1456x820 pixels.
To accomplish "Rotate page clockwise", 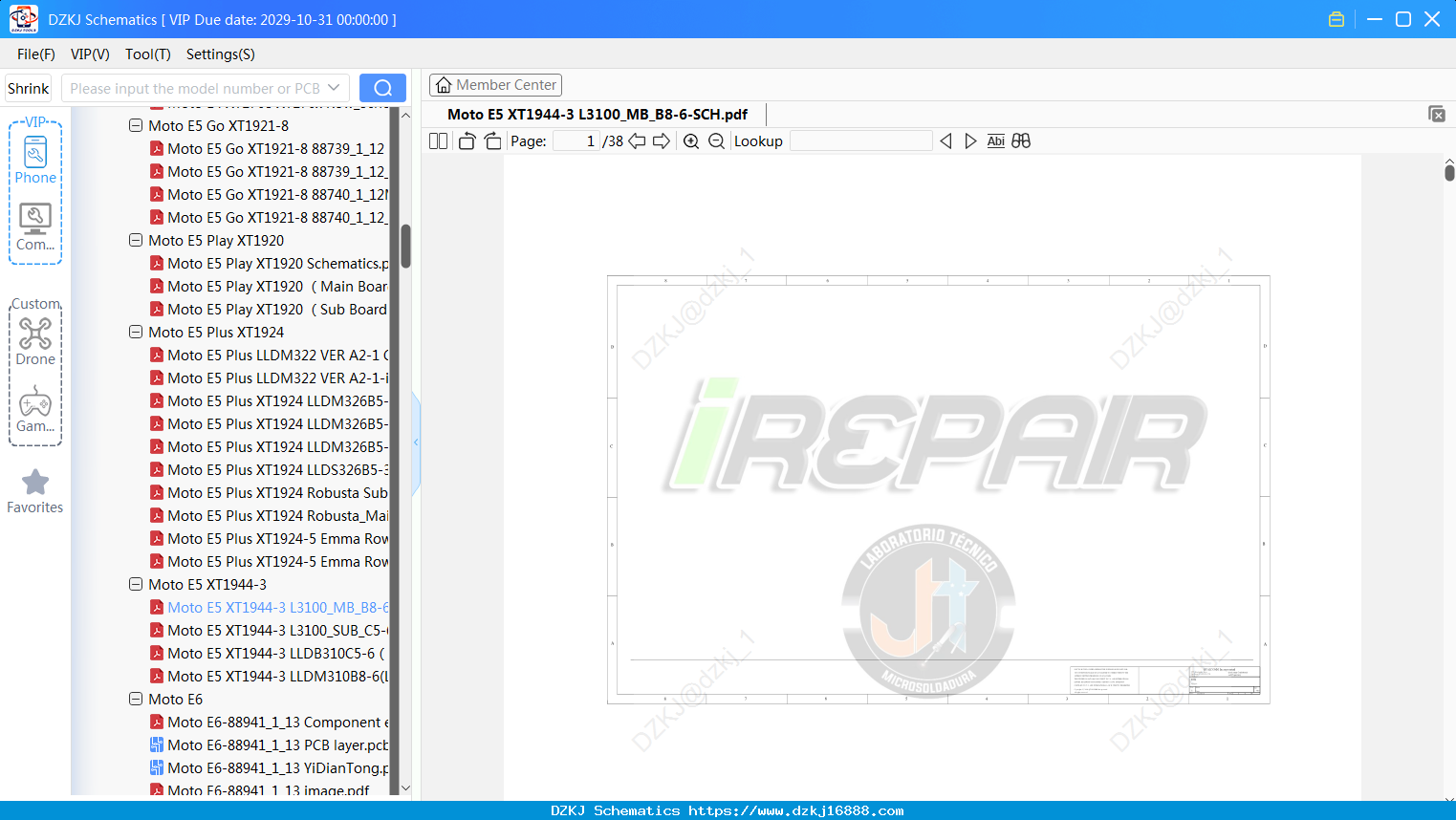I will [492, 140].
